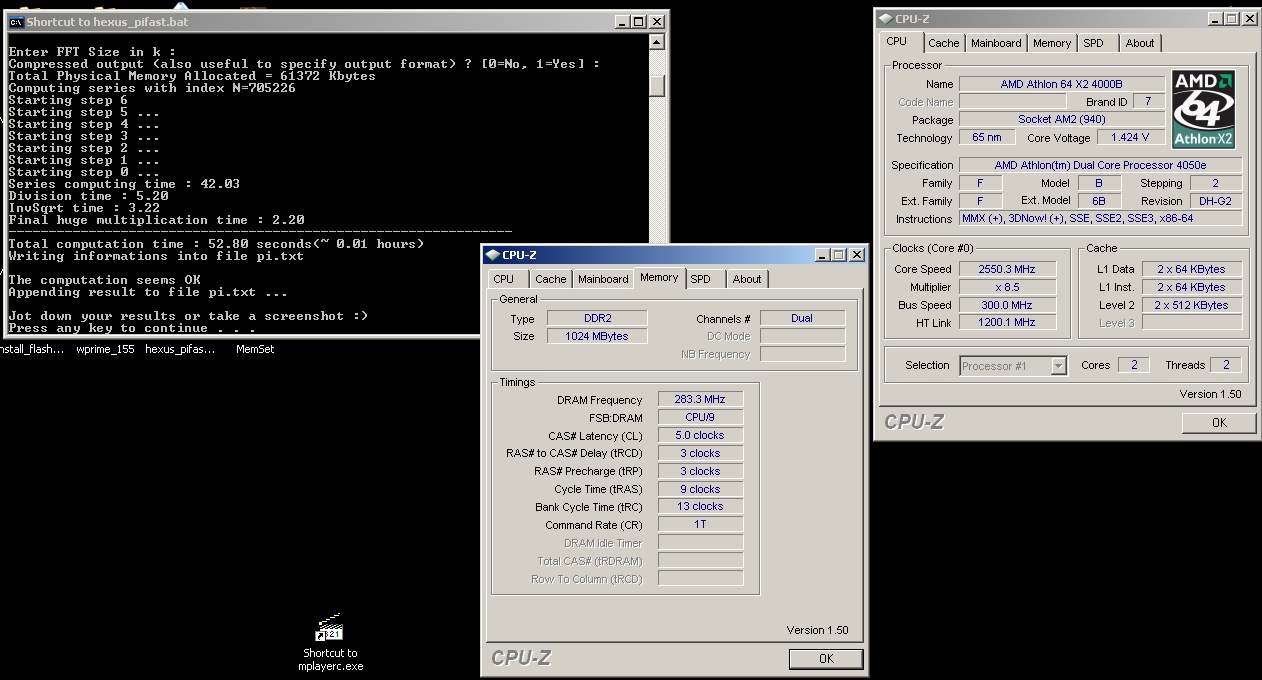Click the CPU-Z icon in Memory window title
Screen dimensions: 1262x680
(492, 255)
